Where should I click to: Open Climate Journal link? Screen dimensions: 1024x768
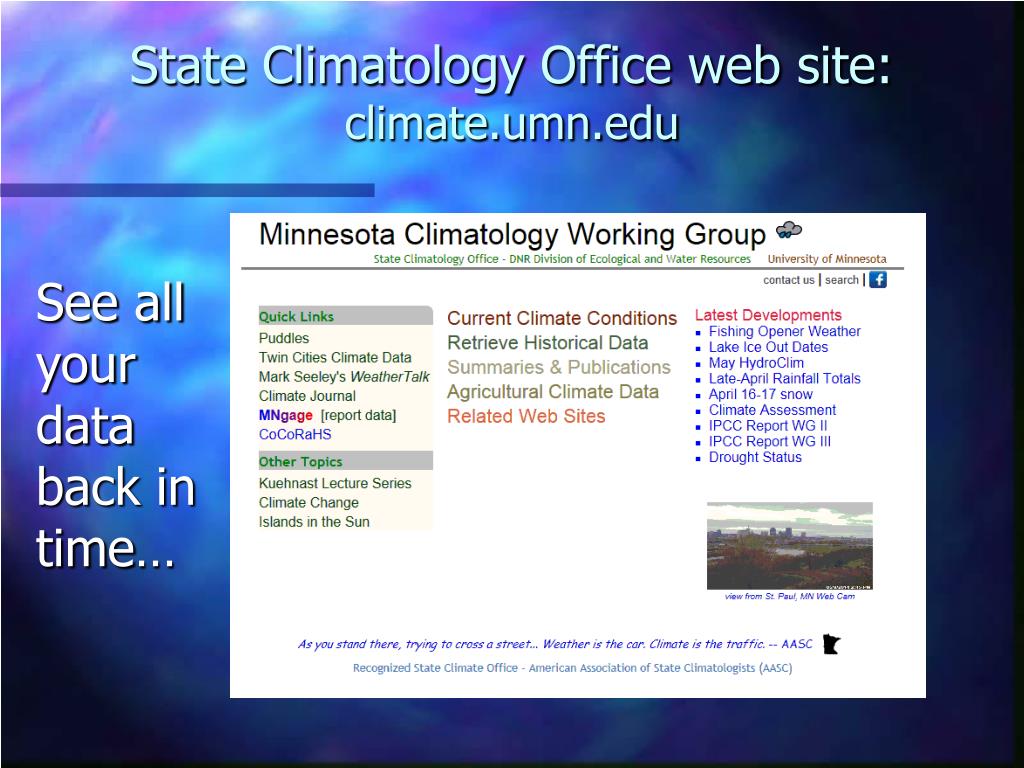click(x=307, y=396)
